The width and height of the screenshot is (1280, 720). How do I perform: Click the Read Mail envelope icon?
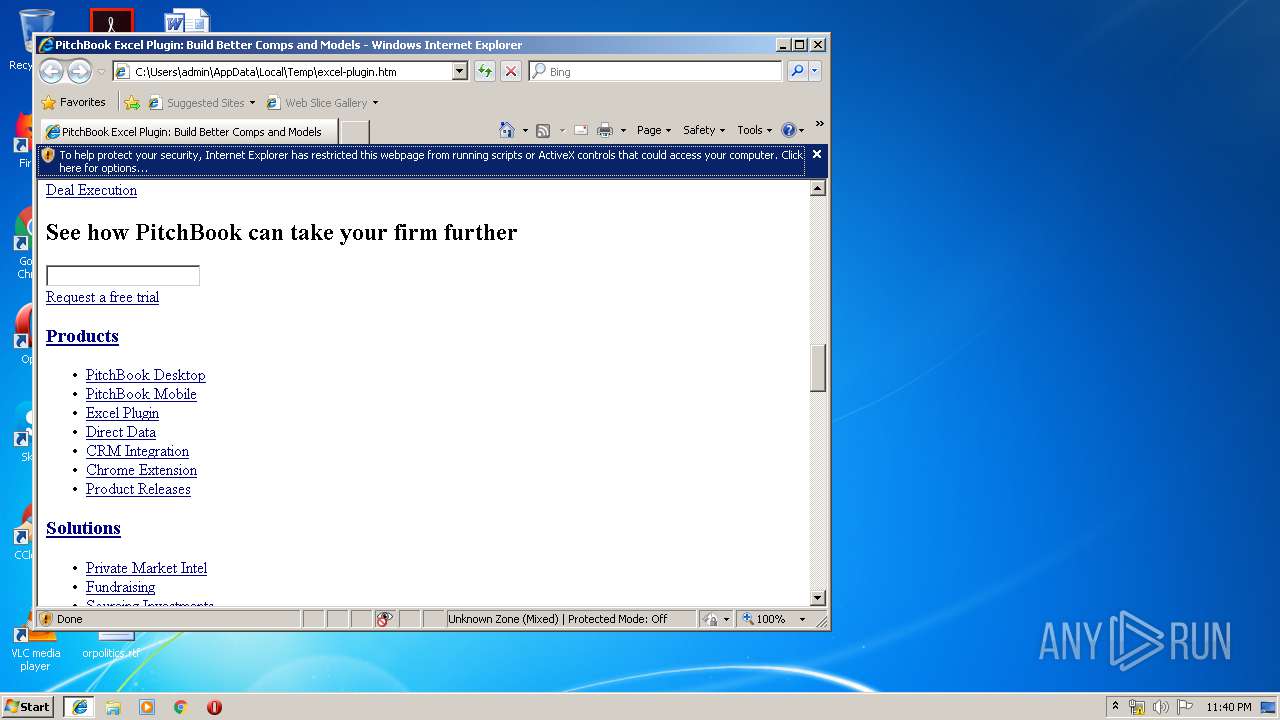click(580, 130)
